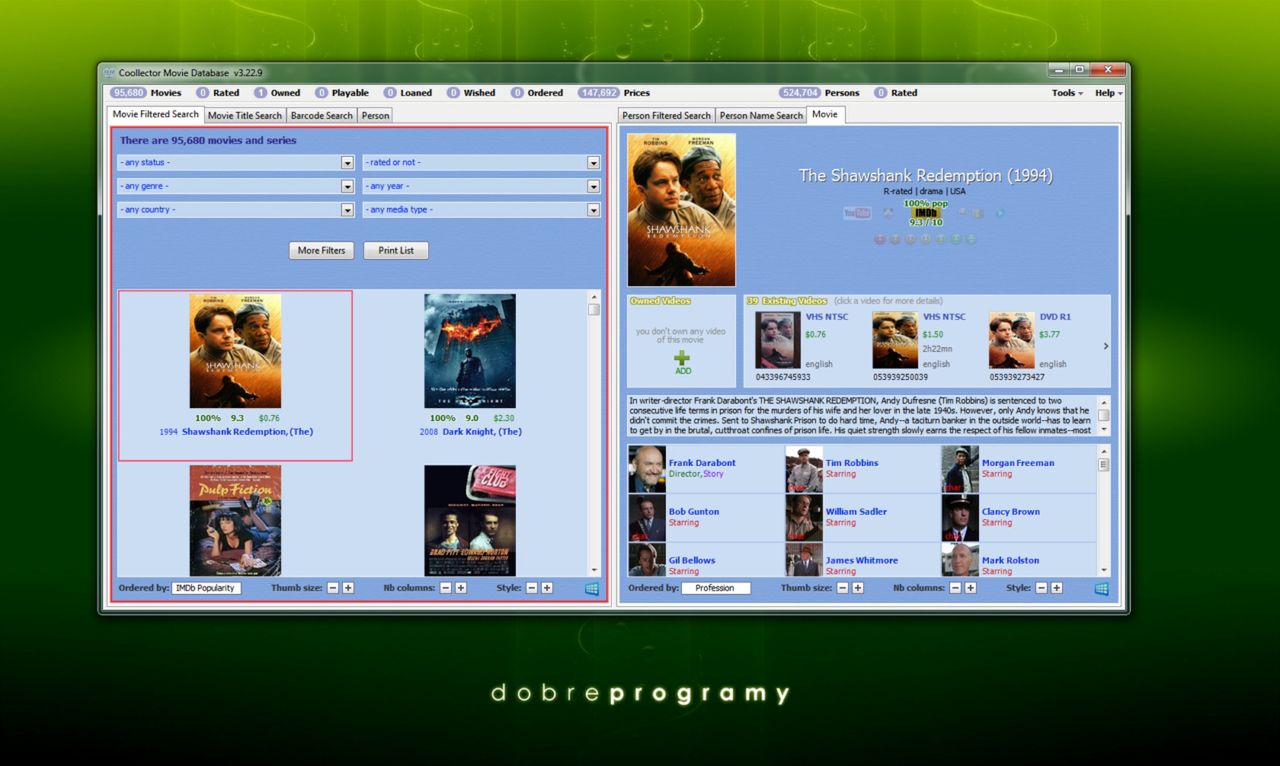Click Style plus in cast panel
This screenshot has width=1280, height=766.
[1057, 588]
